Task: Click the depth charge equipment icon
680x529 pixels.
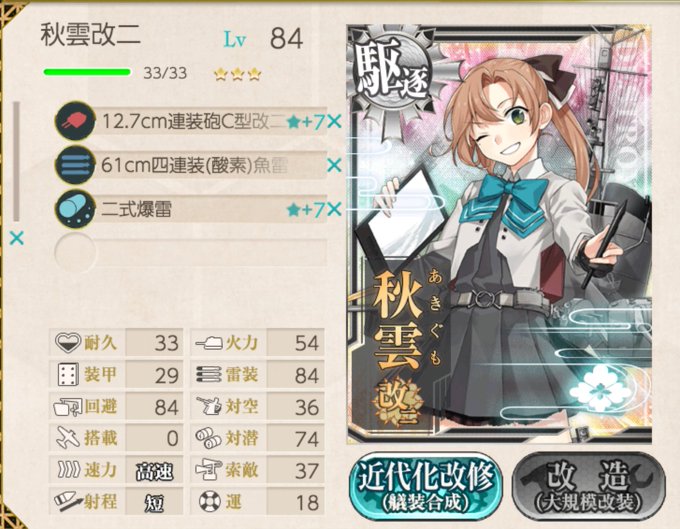Action: (x=75, y=209)
